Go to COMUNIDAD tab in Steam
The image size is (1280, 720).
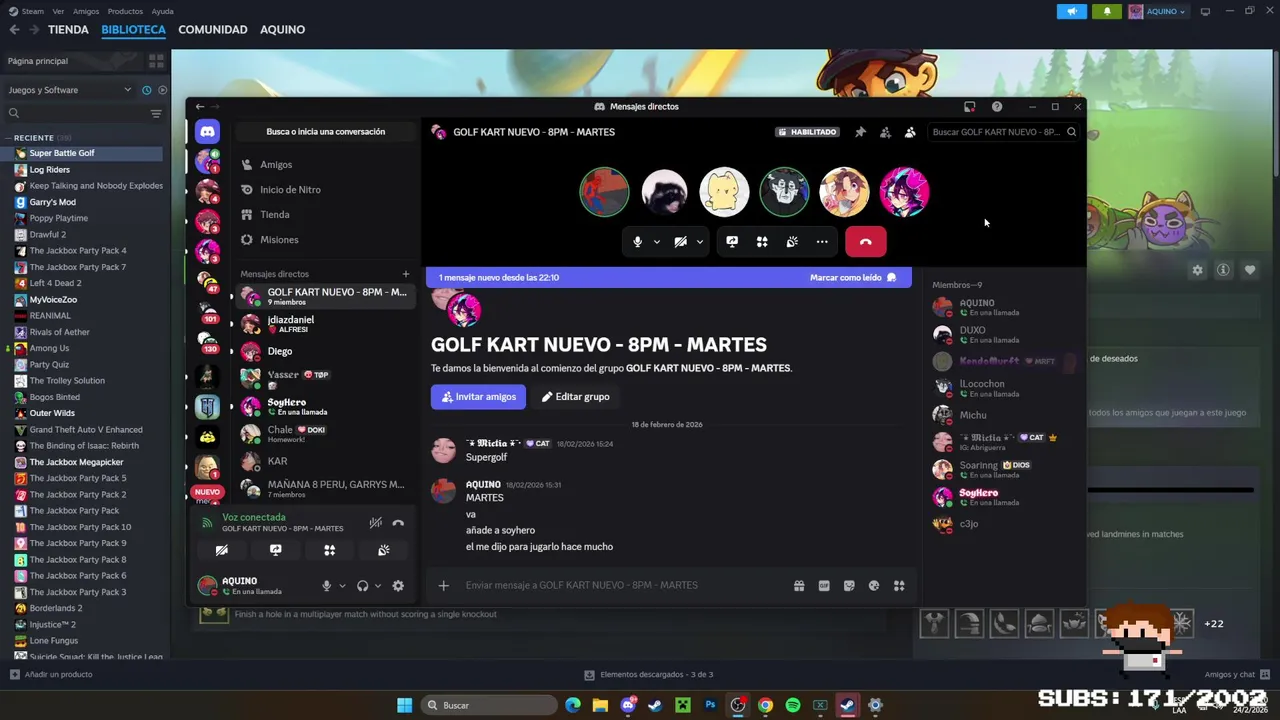[x=213, y=30]
